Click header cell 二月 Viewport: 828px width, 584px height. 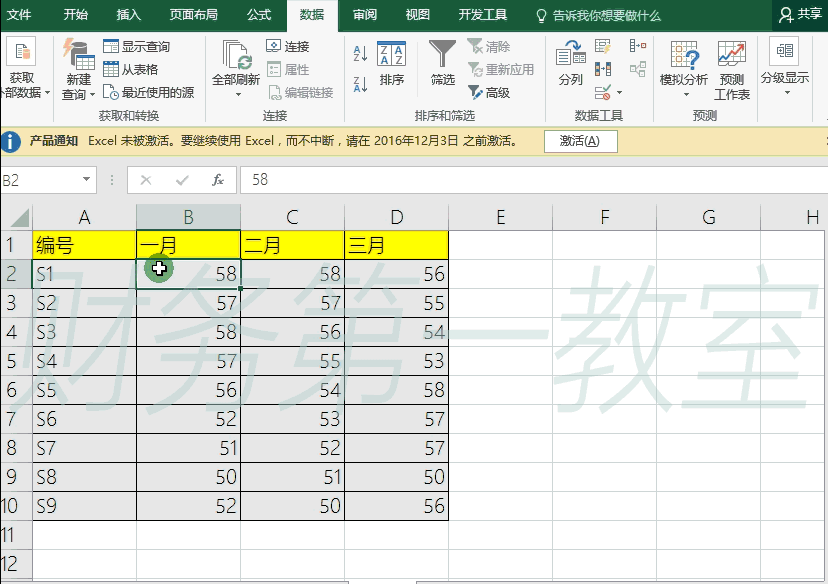(292, 245)
